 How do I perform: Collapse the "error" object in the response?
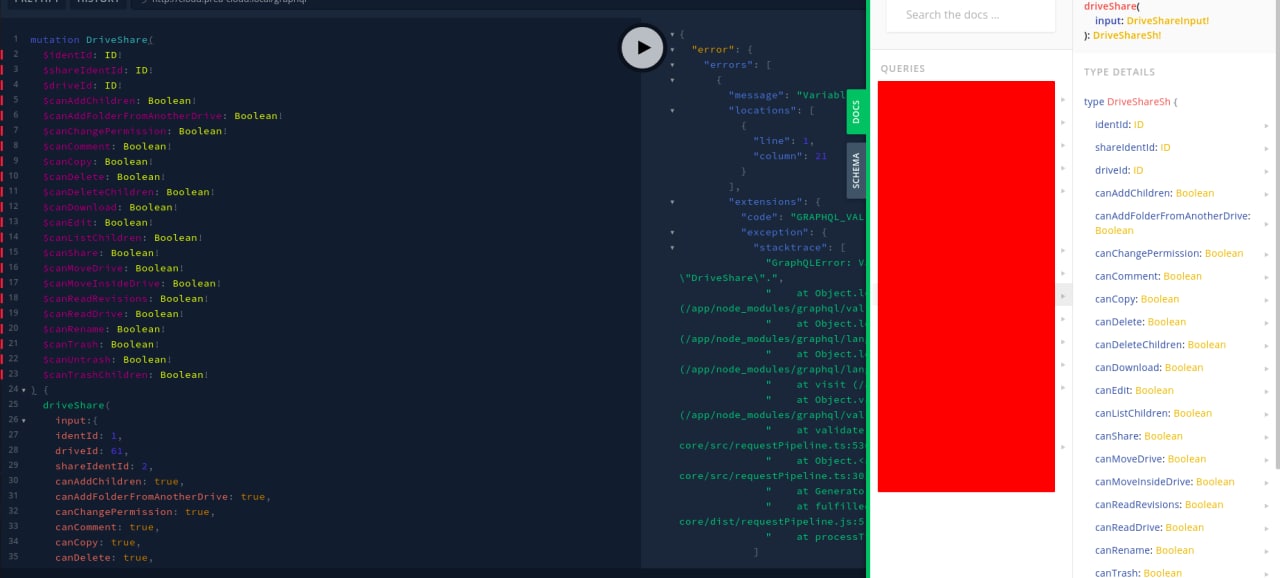pyautogui.click(x=672, y=49)
